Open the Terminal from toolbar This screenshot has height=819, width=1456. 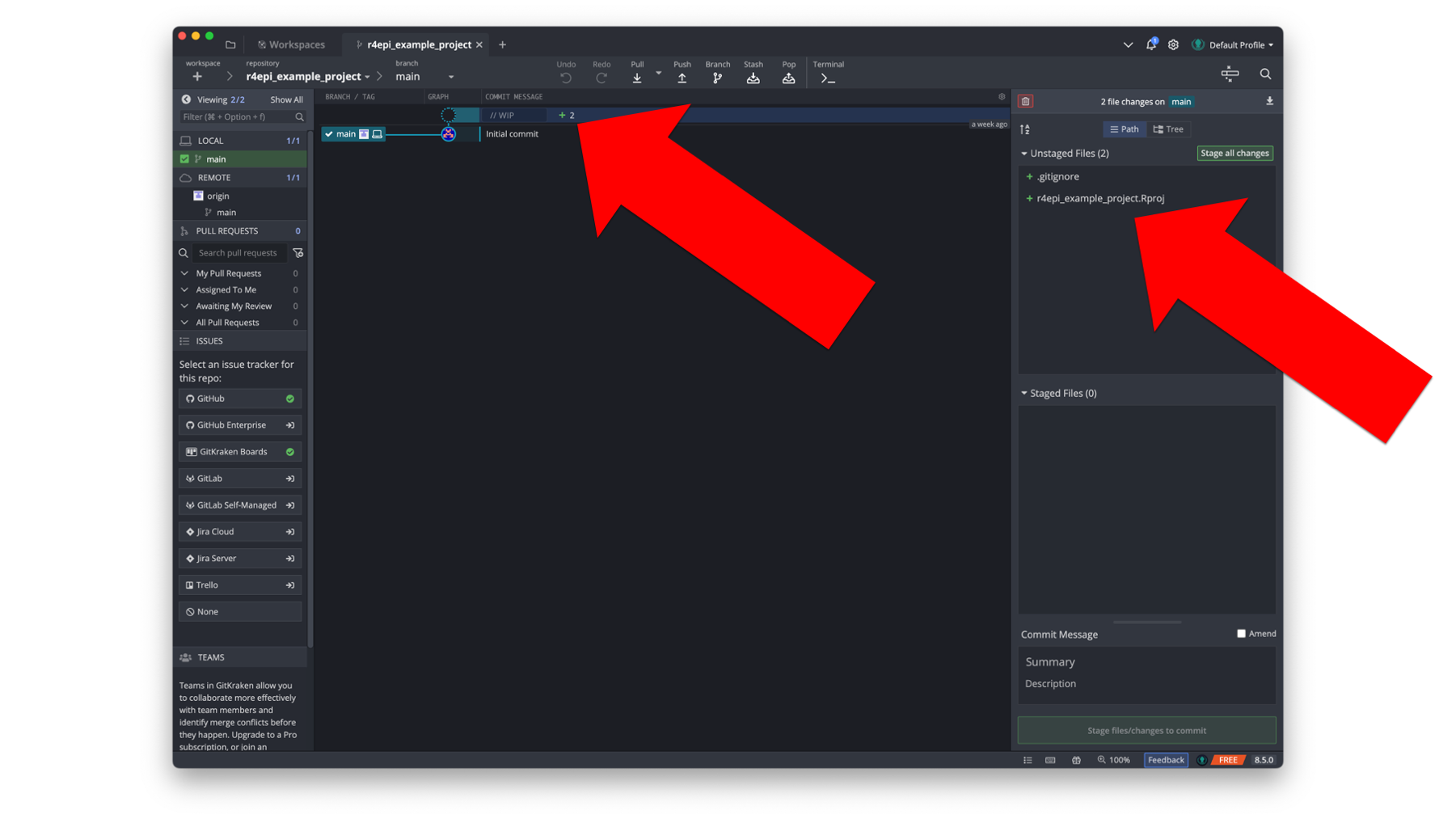(x=828, y=78)
